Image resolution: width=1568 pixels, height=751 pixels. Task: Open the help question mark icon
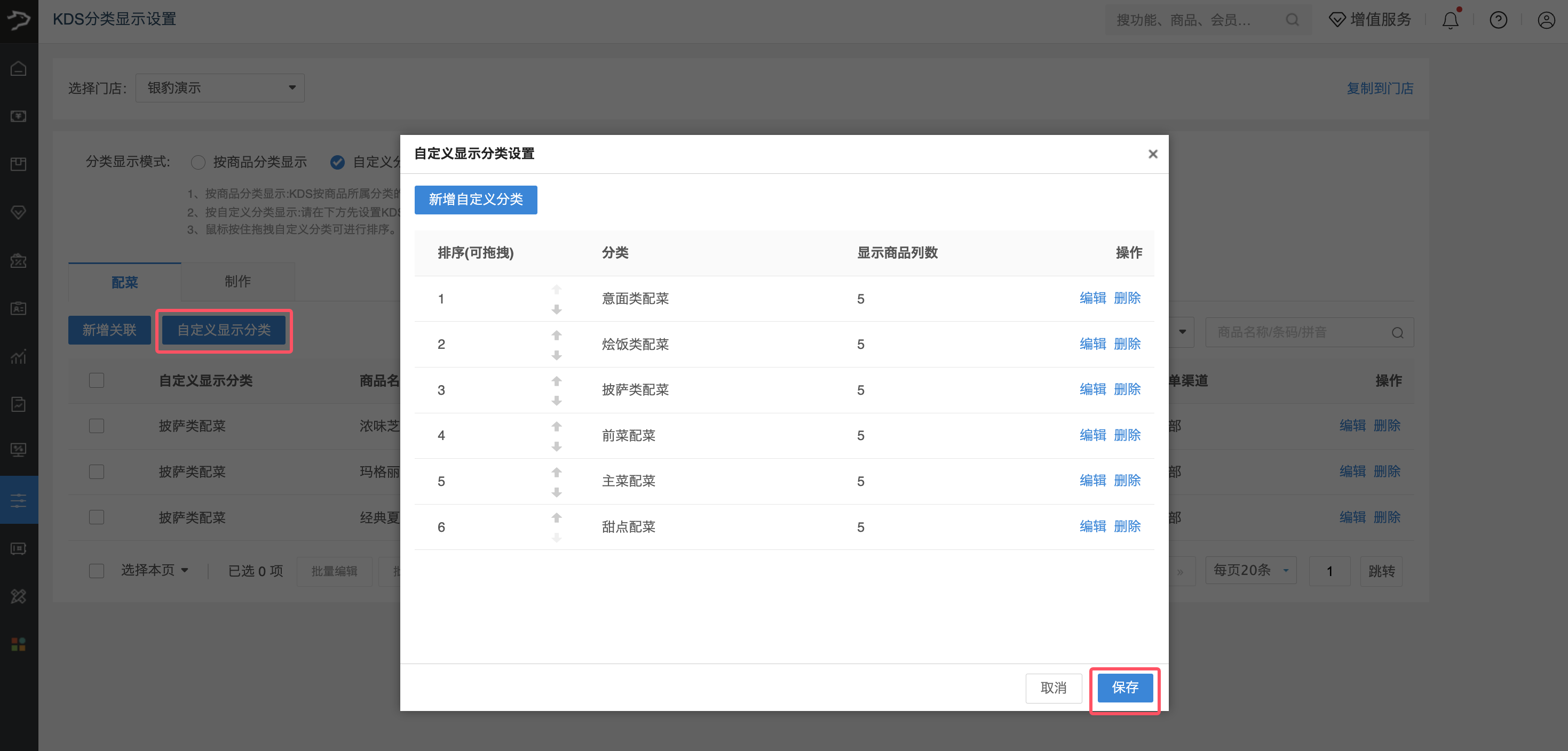1498,20
